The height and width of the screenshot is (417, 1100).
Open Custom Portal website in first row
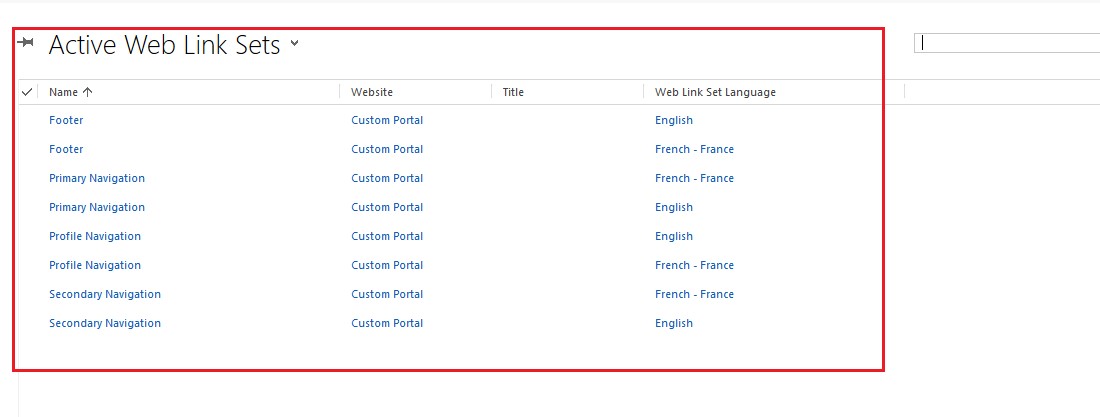(x=387, y=120)
